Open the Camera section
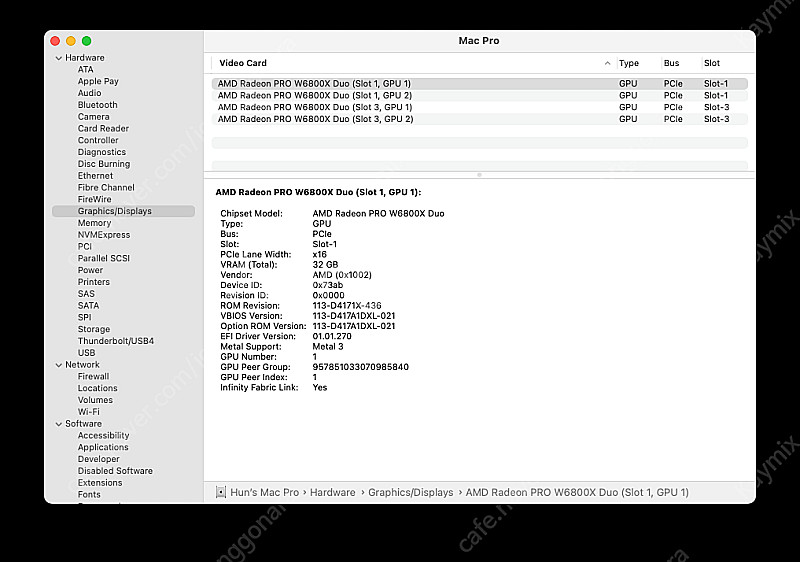 tap(93, 116)
